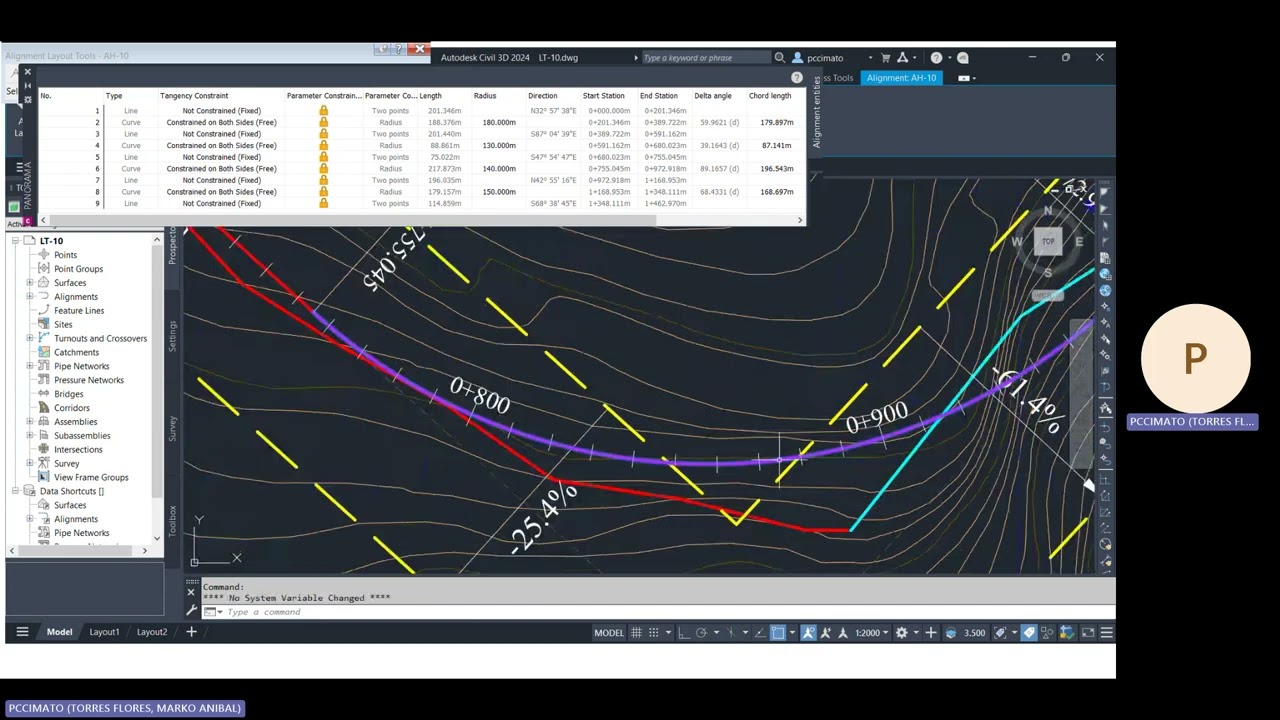
Task: Close the command line window
Action: 191,591
